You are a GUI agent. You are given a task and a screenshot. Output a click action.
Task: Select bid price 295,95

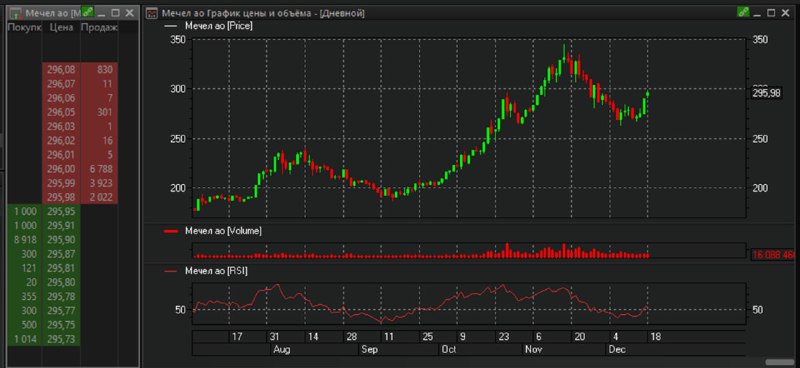(61, 211)
